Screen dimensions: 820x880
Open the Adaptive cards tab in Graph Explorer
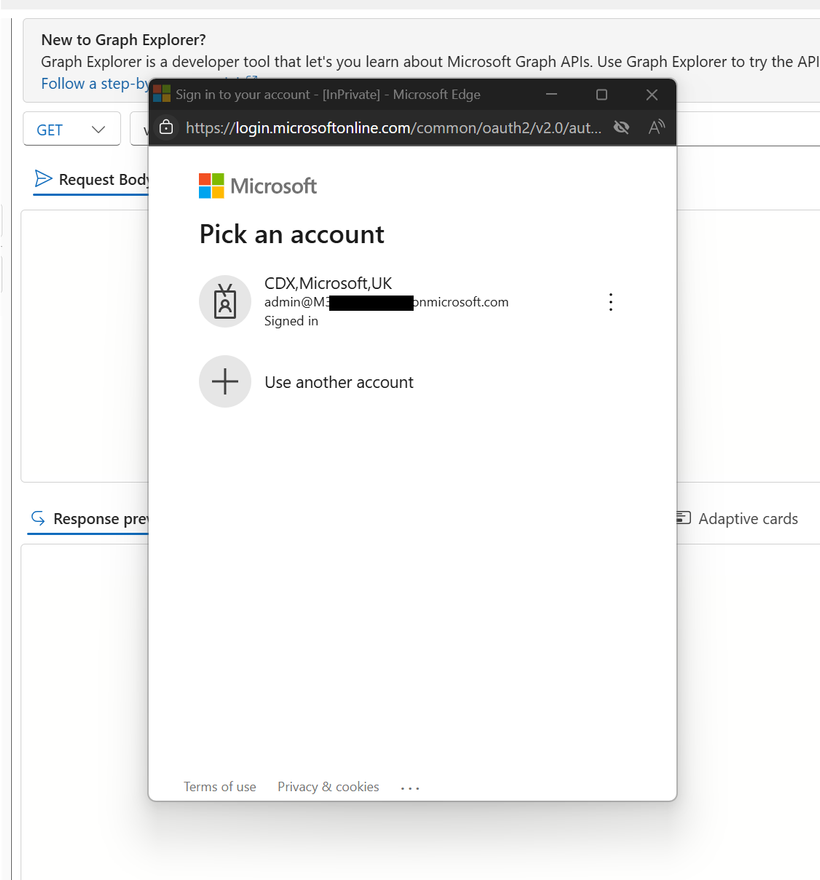coord(737,519)
